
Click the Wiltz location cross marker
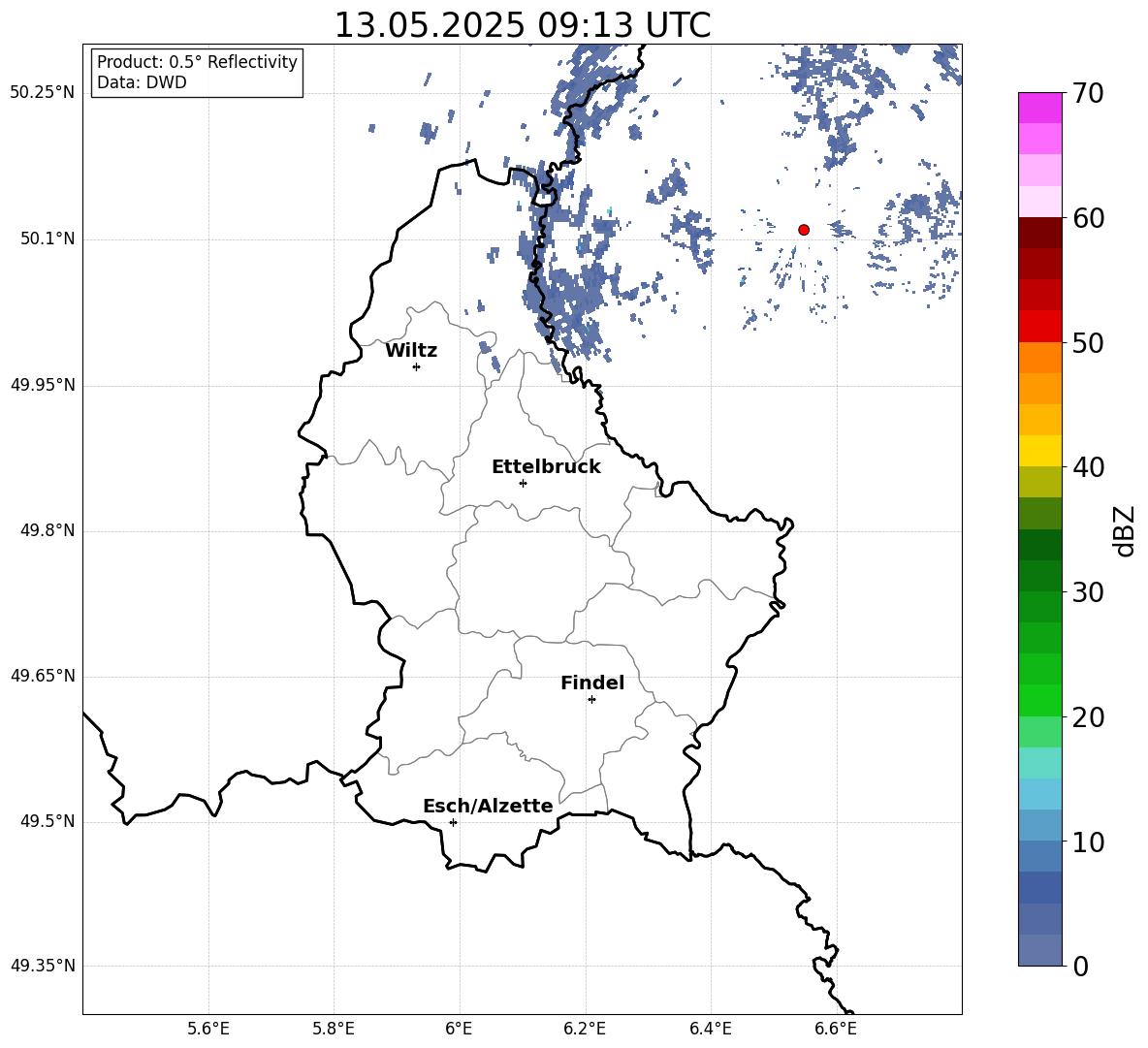pyautogui.click(x=417, y=366)
